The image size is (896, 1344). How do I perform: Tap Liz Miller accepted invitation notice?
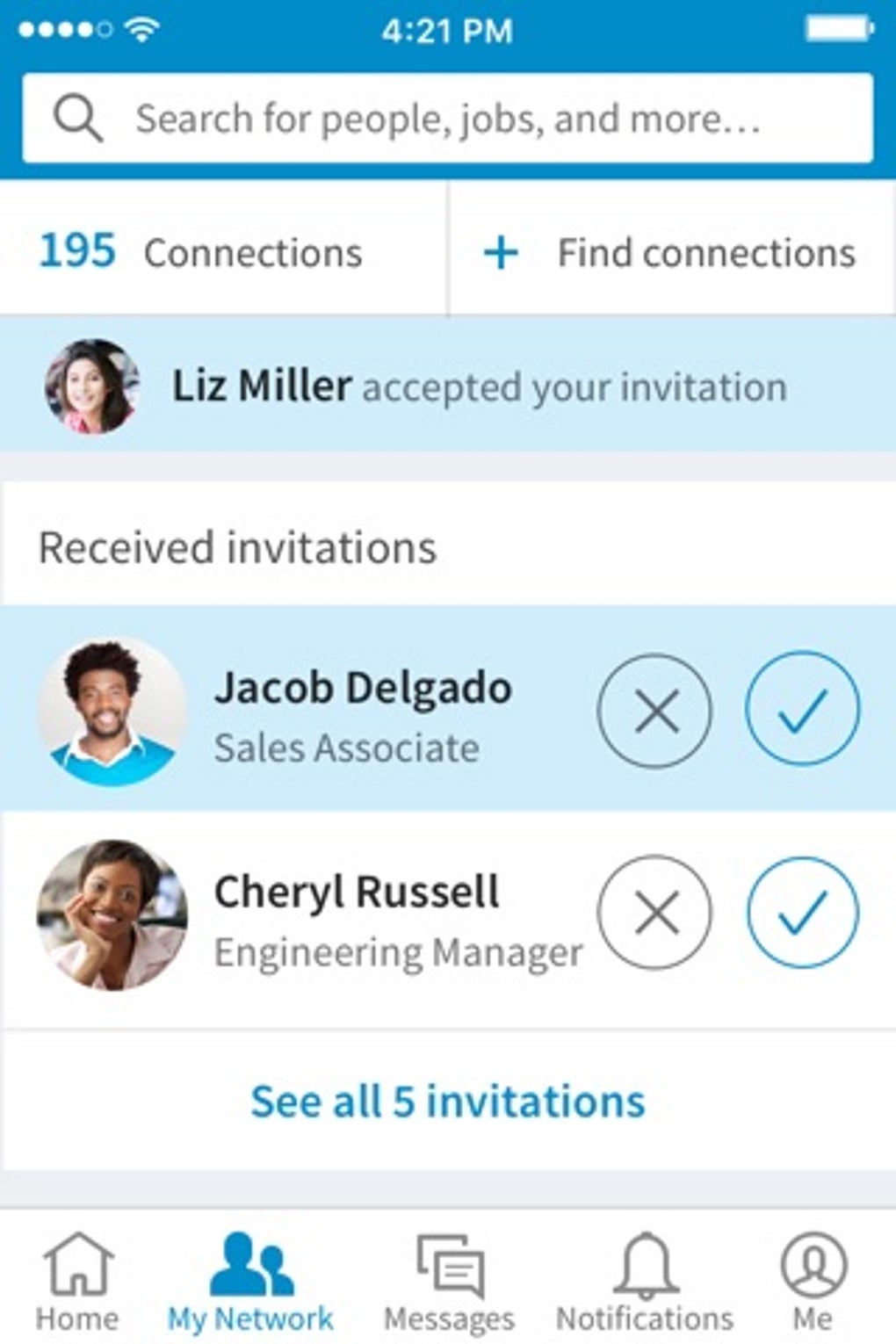coord(479,387)
